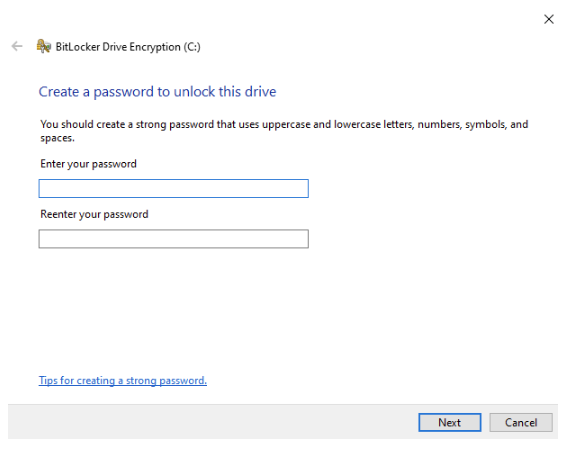Close the BitLocker wizard with the X

[x=549, y=19]
